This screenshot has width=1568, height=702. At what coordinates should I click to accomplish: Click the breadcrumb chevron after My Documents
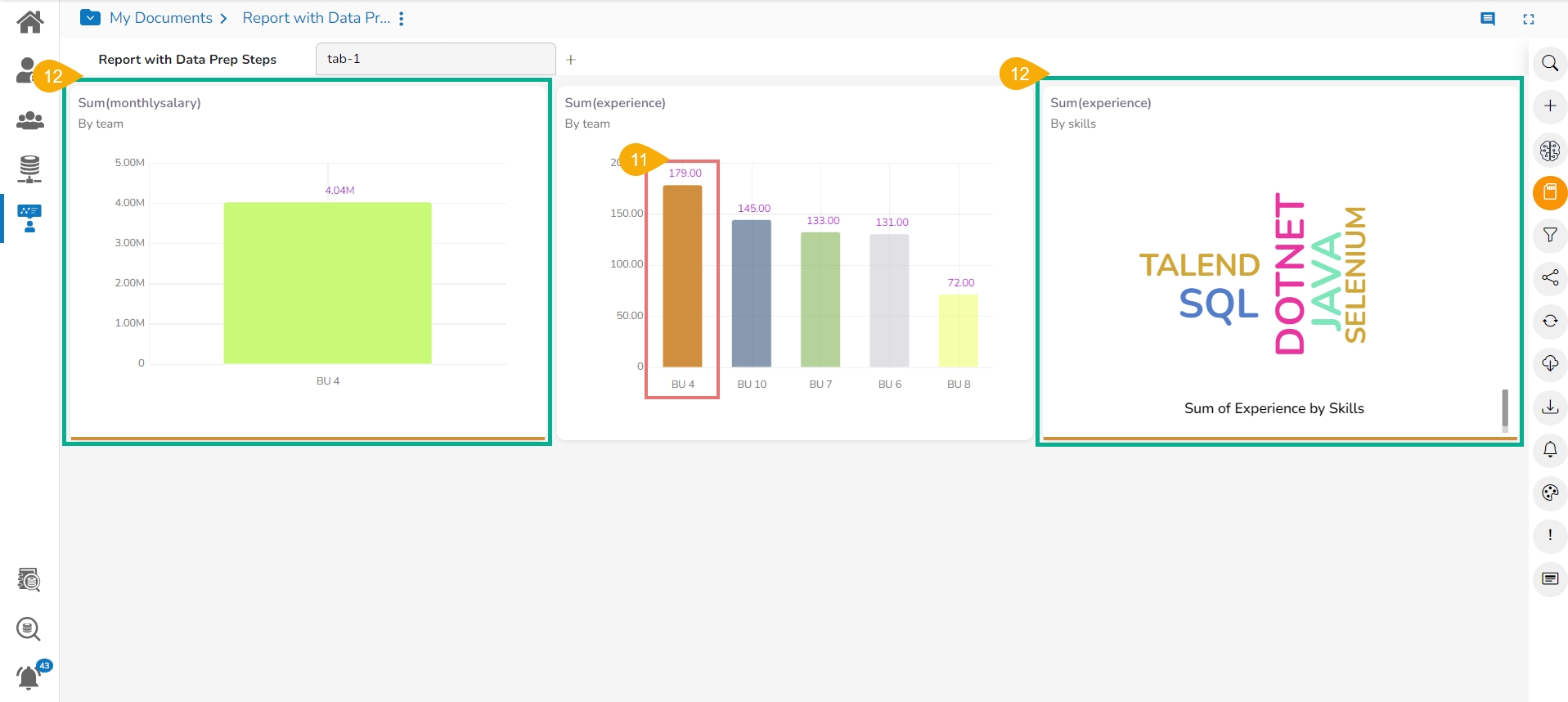(x=223, y=18)
